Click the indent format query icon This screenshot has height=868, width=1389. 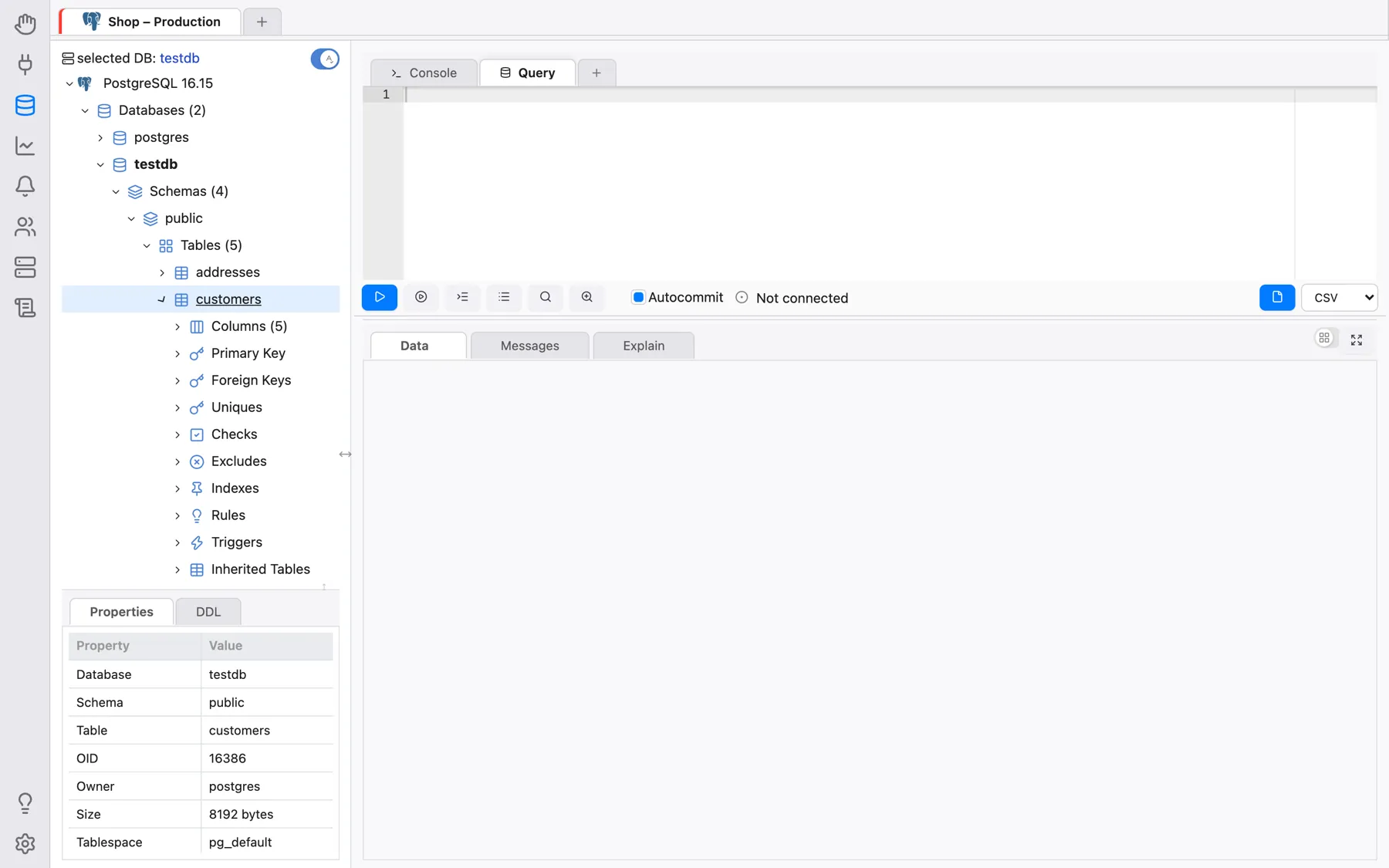tap(463, 297)
